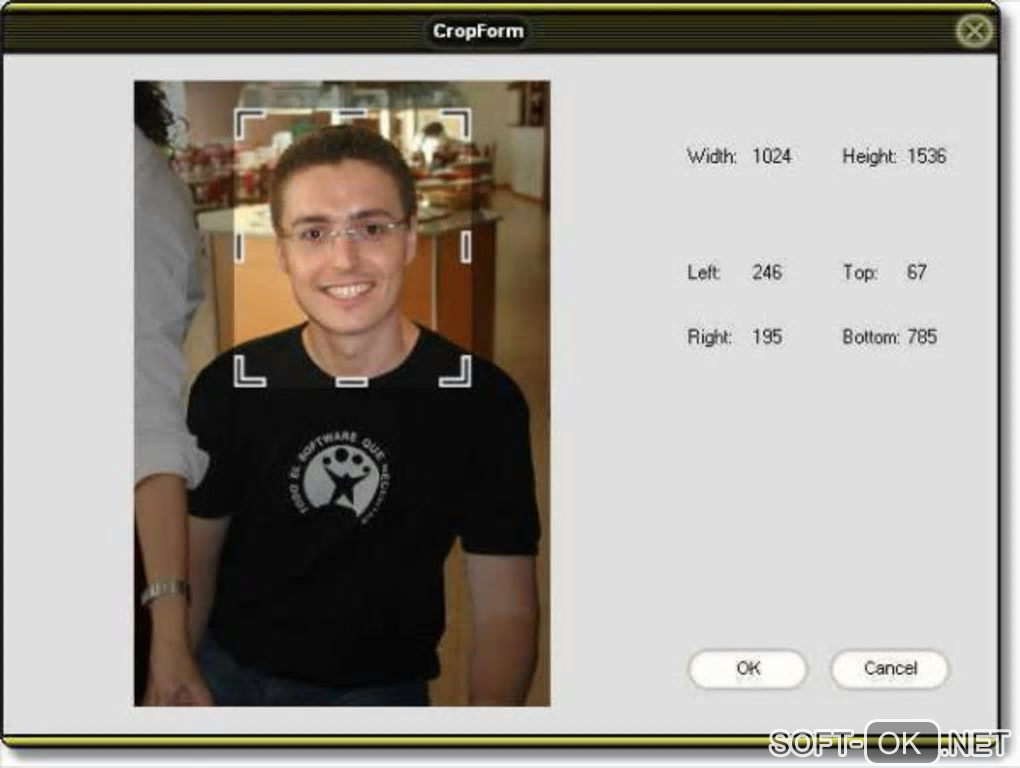The height and width of the screenshot is (768, 1020).
Task: Grab the bottom-left crop corner handle
Action: tap(249, 371)
